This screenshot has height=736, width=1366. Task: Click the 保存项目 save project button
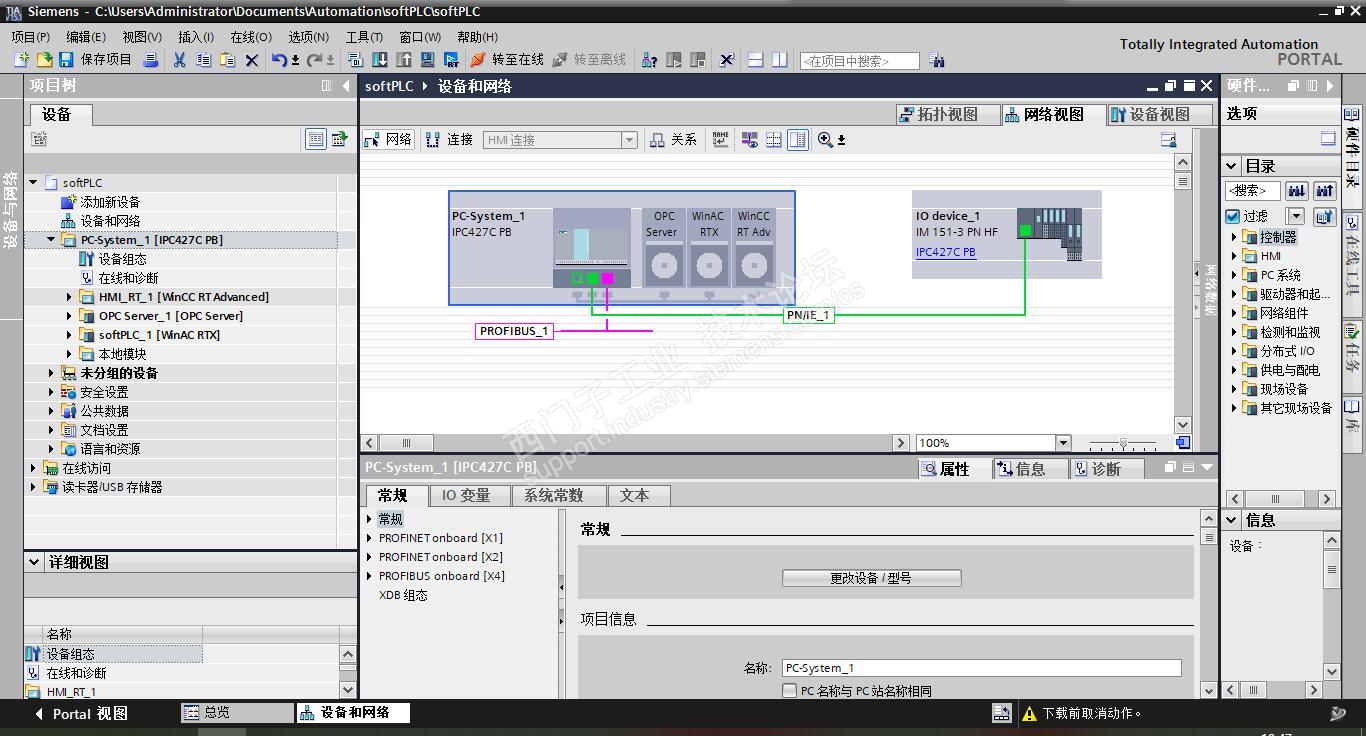[96, 60]
